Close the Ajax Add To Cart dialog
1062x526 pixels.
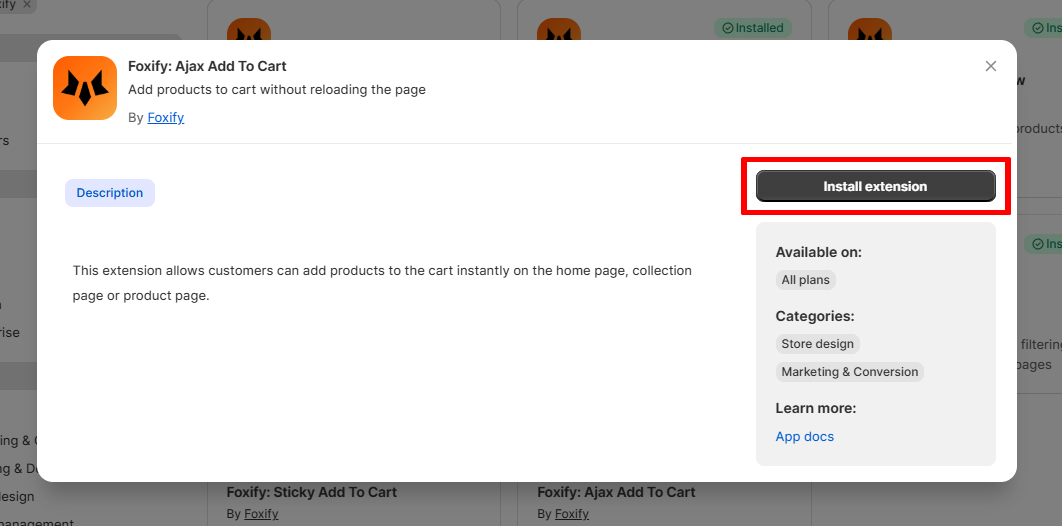pyautogui.click(x=990, y=66)
